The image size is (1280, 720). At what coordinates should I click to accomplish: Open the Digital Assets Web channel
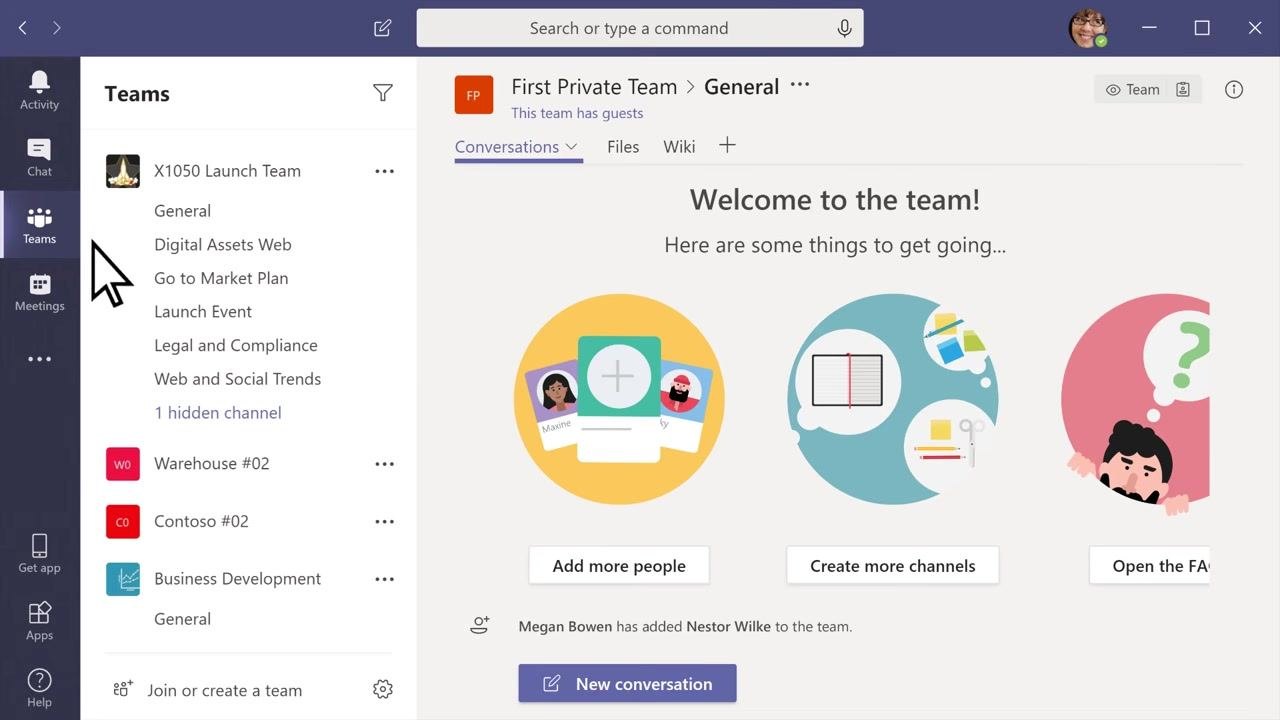point(223,244)
